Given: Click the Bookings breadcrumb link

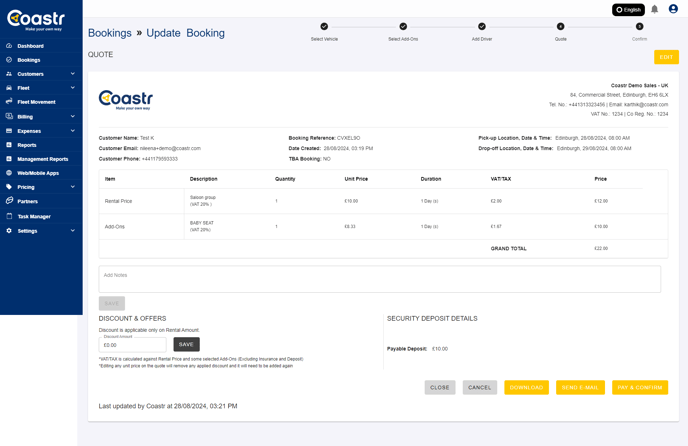Looking at the screenshot, I should coord(110,33).
